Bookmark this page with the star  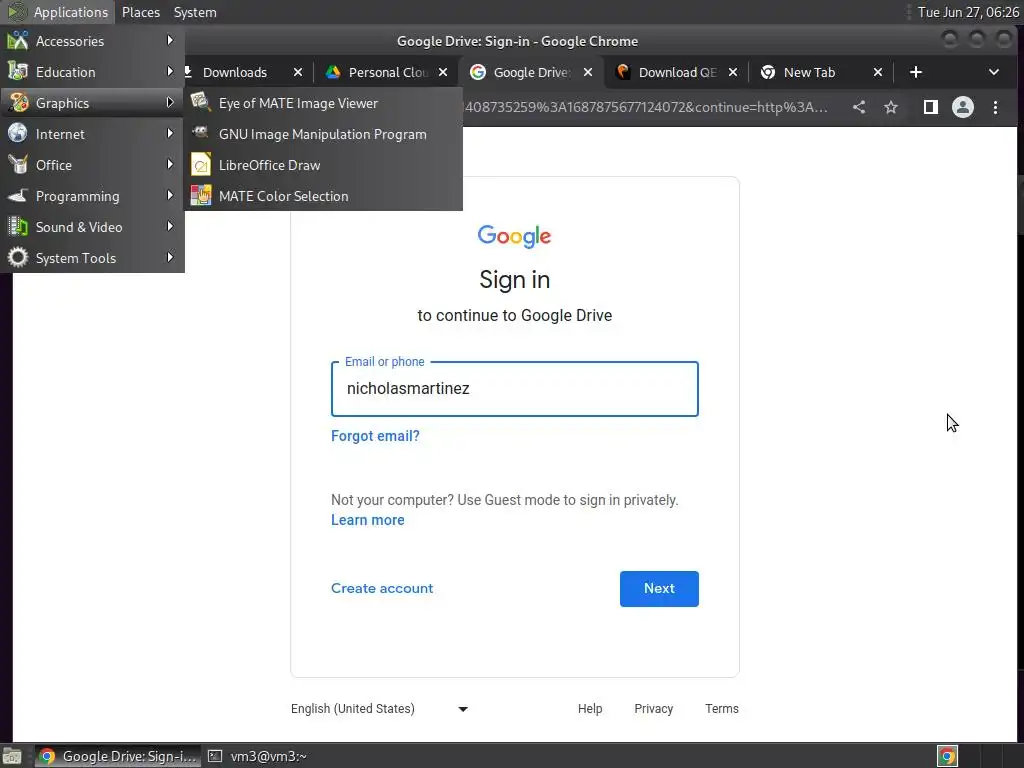point(891,107)
